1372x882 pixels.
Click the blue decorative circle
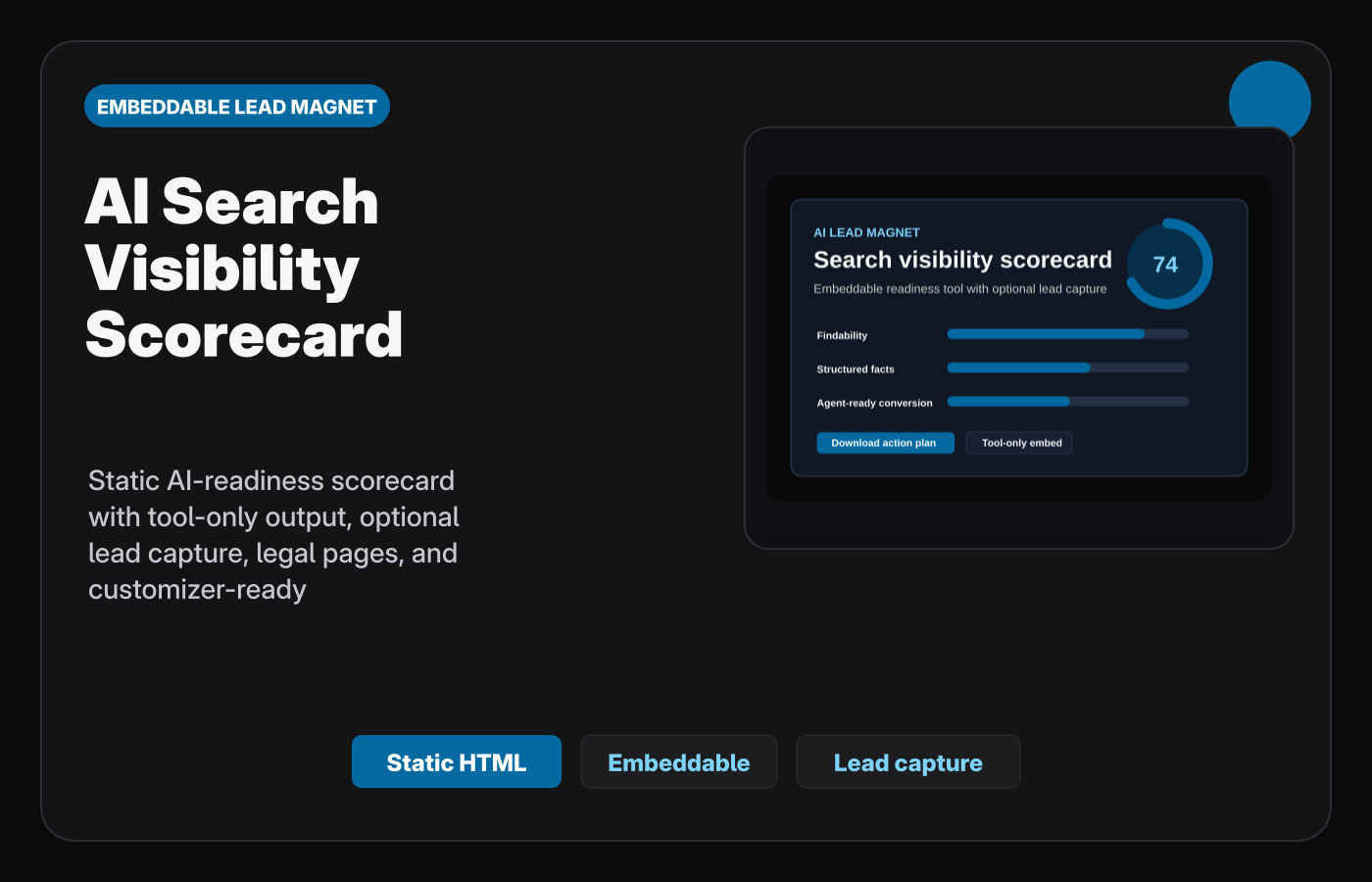tap(1270, 98)
